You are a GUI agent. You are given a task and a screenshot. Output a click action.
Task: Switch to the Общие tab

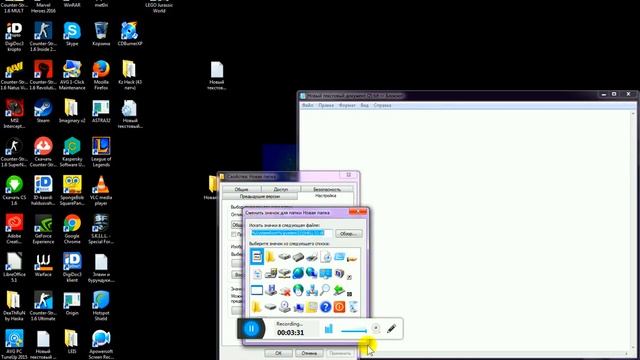241,189
